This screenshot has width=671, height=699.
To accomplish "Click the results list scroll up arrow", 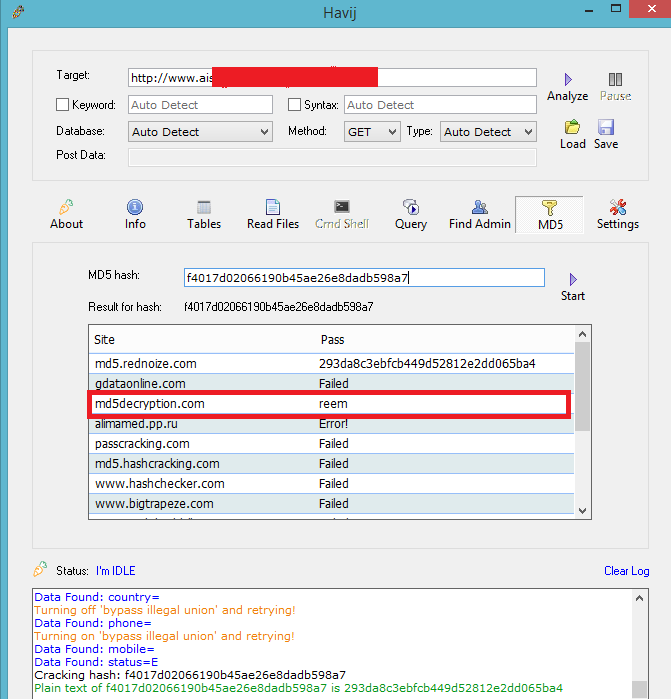I will click(x=582, y=334).
